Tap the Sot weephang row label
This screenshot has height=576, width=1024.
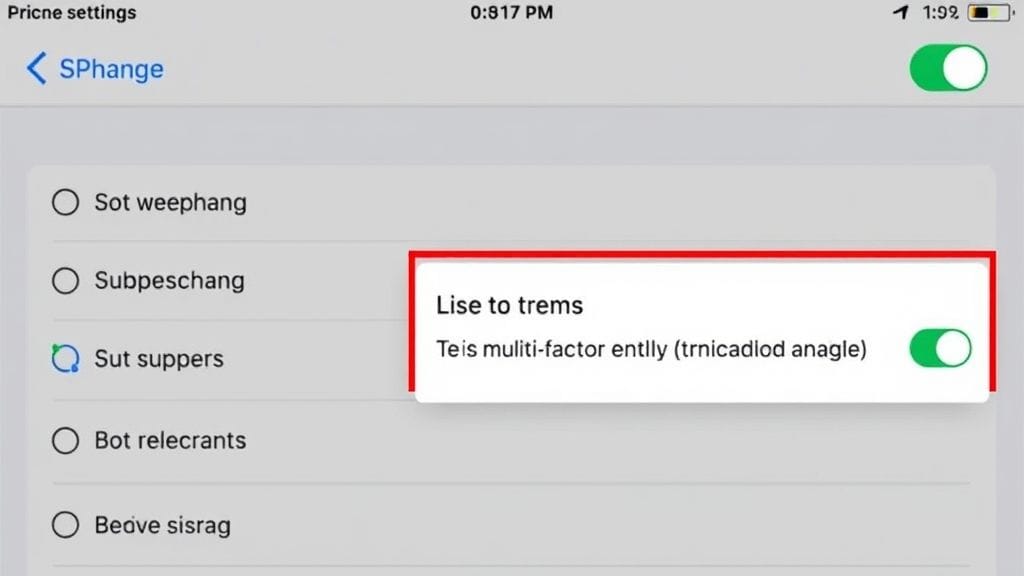coord(170,203)
